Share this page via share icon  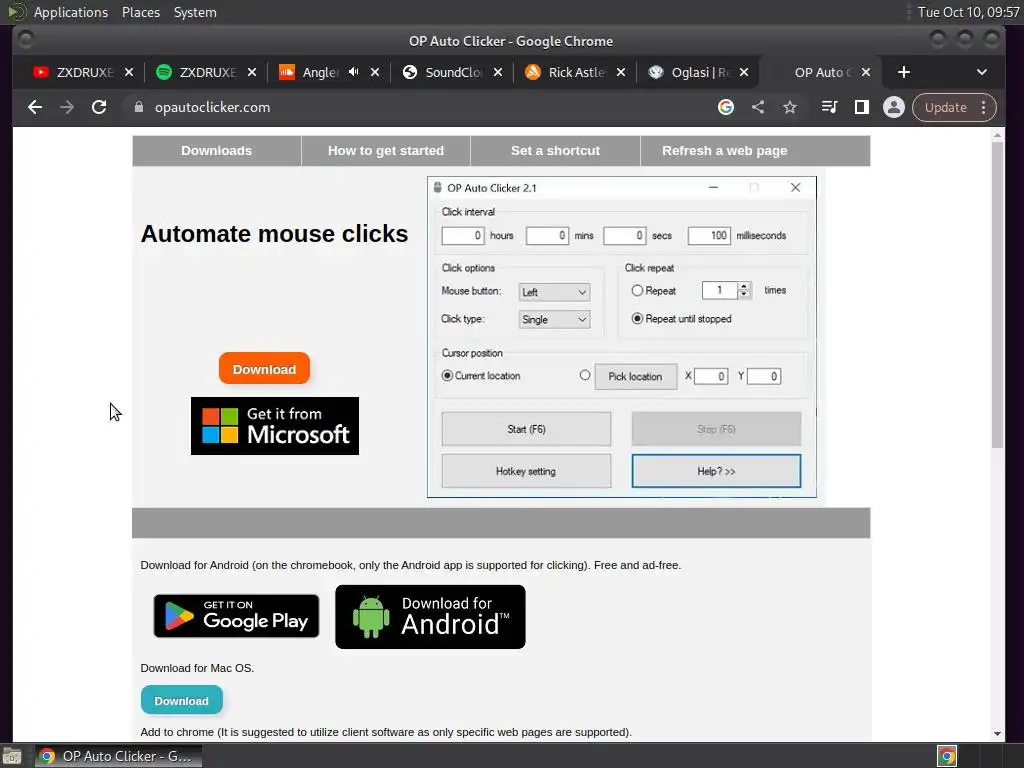(758, 107)
